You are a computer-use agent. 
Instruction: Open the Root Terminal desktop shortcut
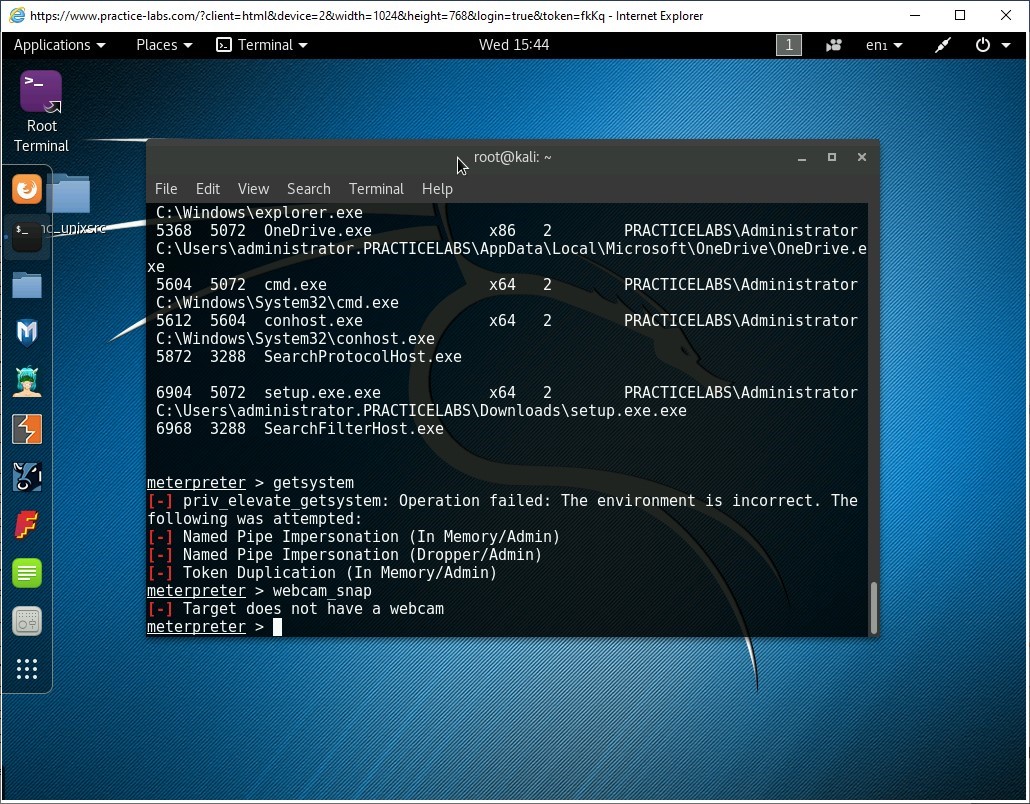tap(41, 112)
